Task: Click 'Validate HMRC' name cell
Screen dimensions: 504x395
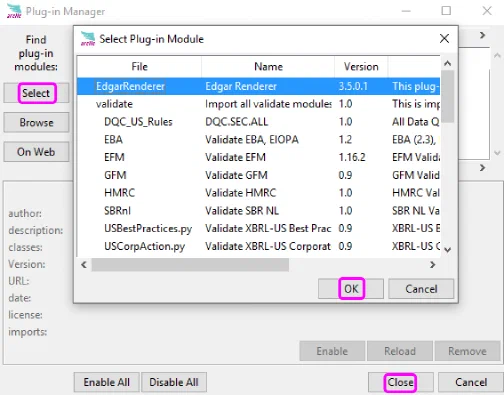Action: pos(241,193)
